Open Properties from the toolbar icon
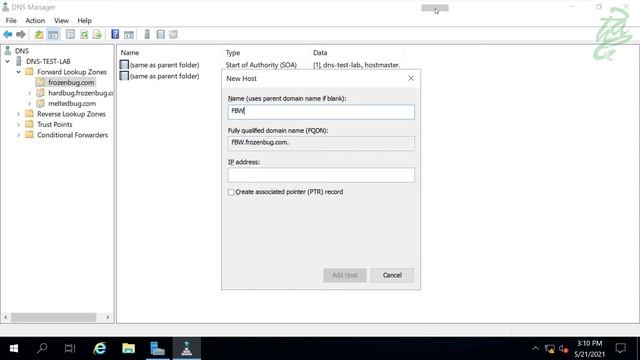The image size is (640, 360). (70, 35)
